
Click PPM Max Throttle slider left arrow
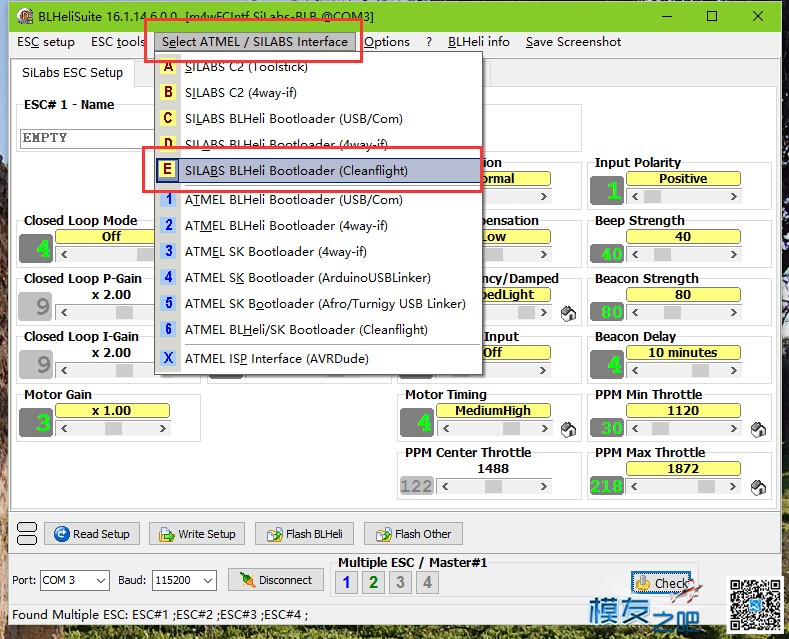(634, 487)
